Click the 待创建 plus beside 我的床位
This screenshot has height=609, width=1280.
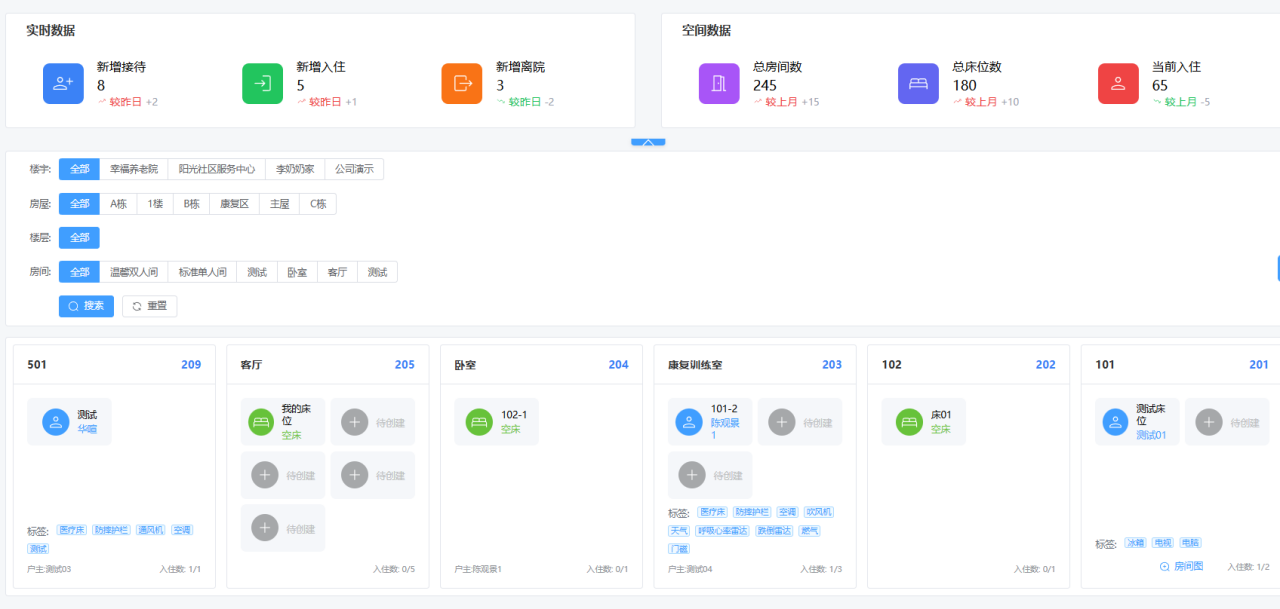tap(355, 422)
